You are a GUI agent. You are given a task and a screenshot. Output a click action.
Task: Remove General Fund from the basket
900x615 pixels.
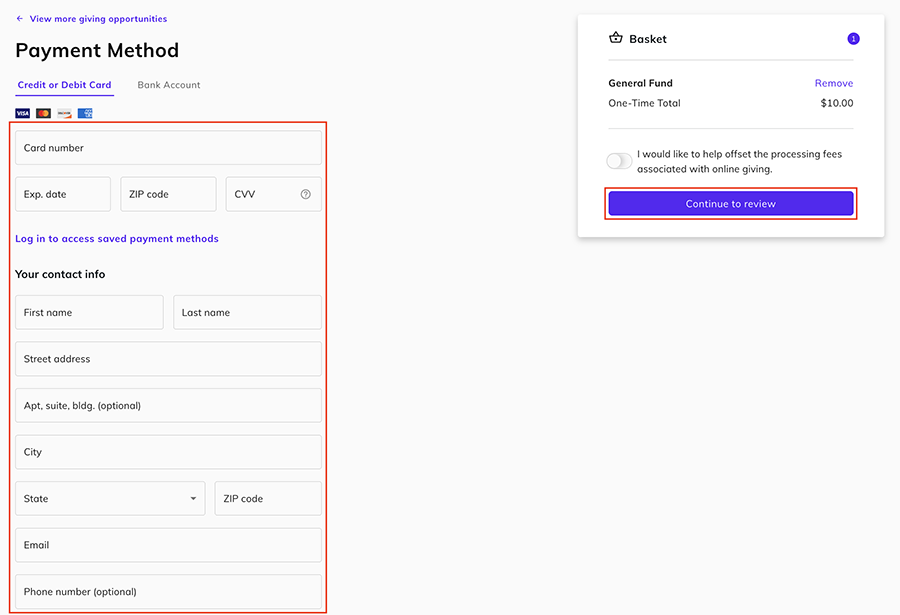click(833, 83)
